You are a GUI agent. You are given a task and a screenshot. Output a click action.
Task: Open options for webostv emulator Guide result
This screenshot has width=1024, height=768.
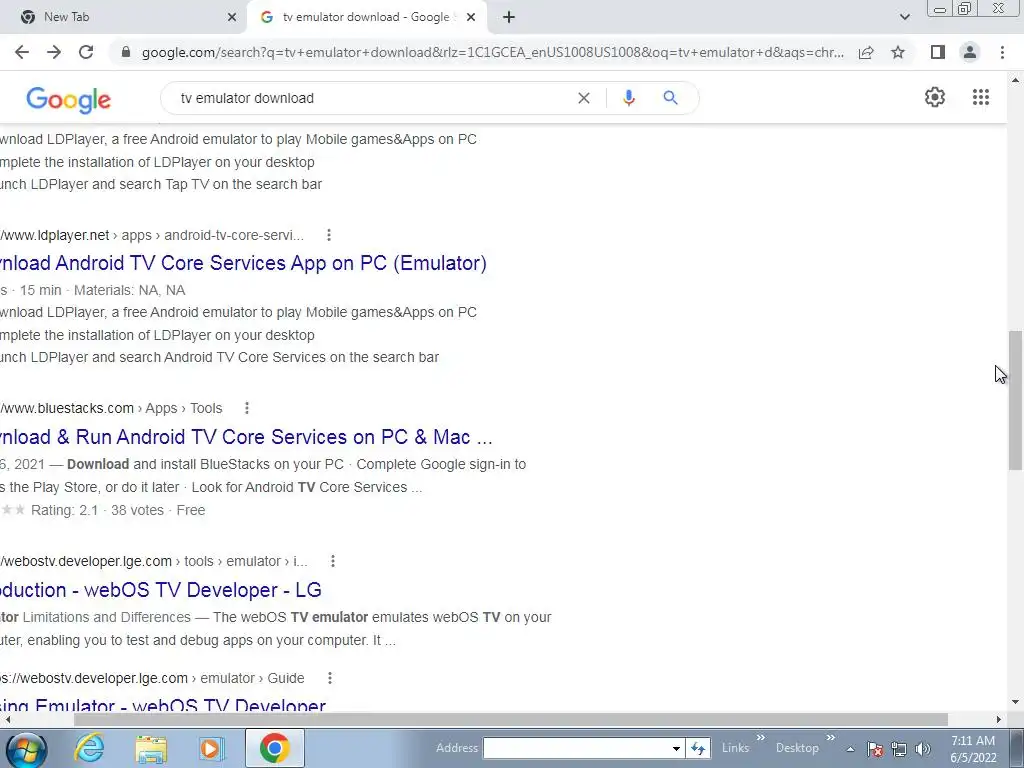click(x=330, y=678)
